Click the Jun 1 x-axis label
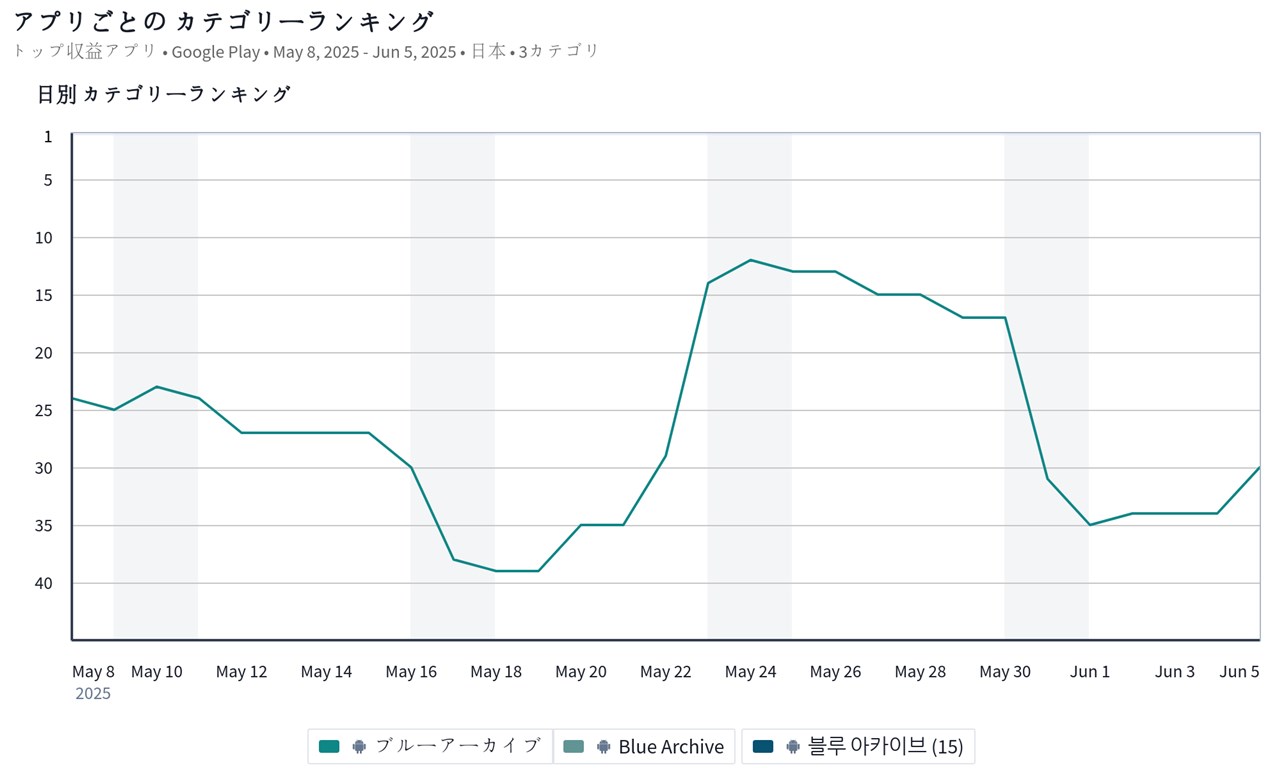The image size is (1280, 768). [x=1090, y=672]
